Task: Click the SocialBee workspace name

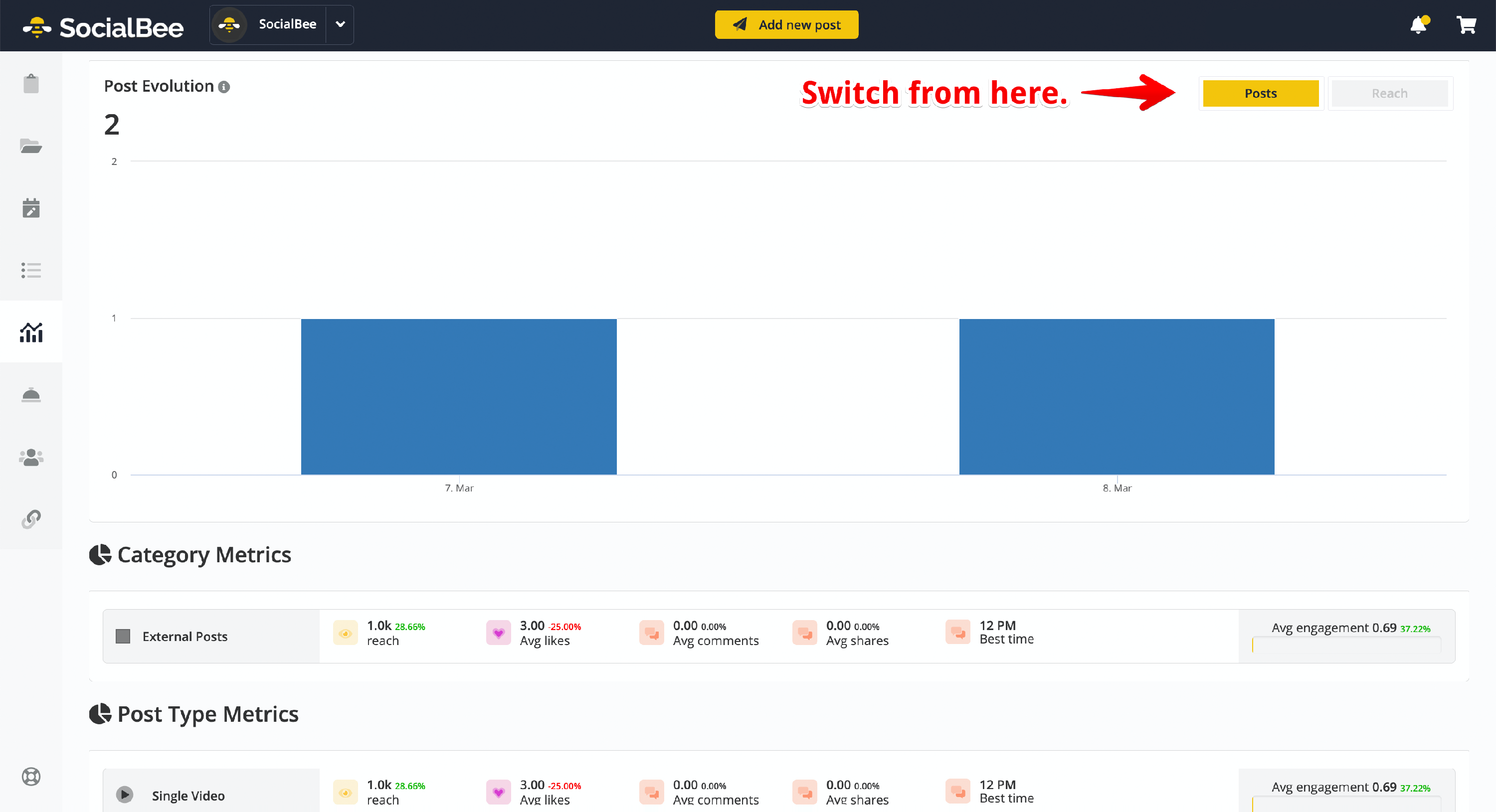Action: pyautogui.click(x=287, y=24)
